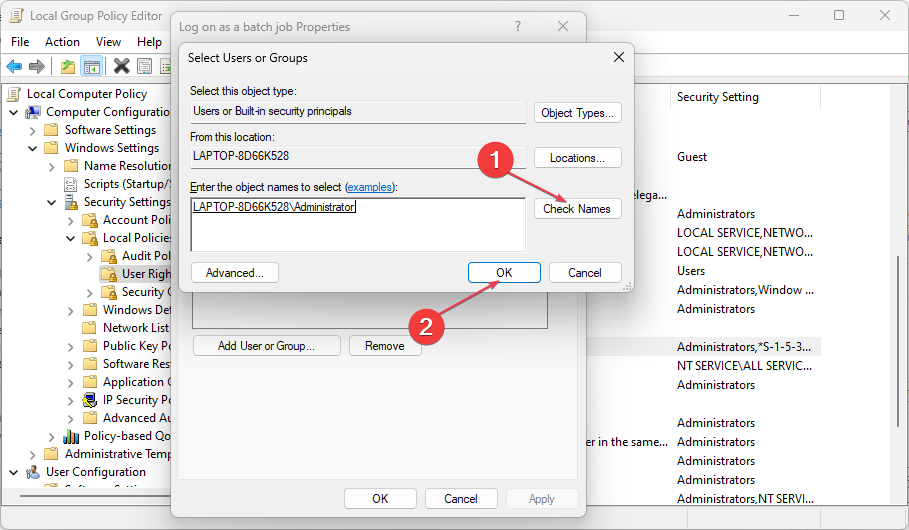Expand the Account Policies node
Screen dimensions: 909x530
click(71, 220)
